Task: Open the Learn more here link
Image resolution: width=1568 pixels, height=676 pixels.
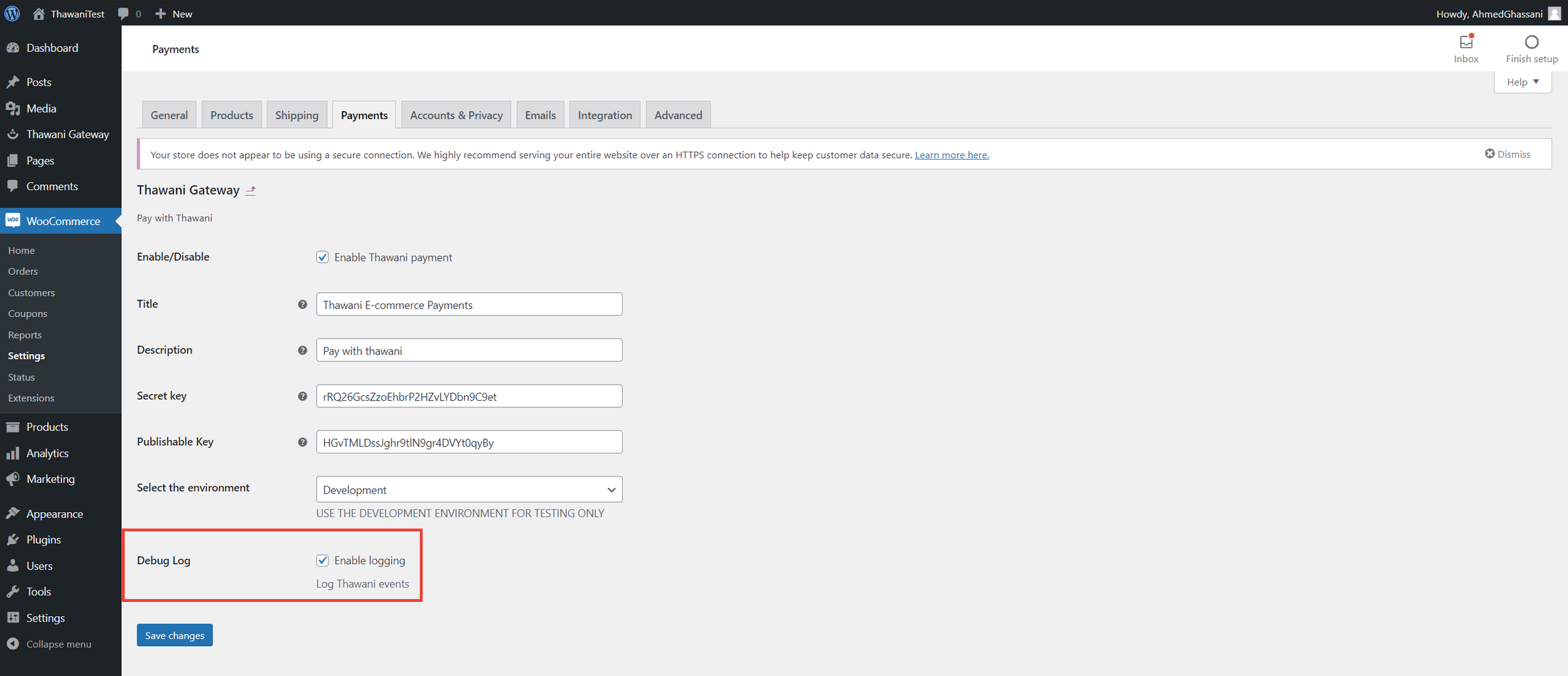Action: point(951,155)
